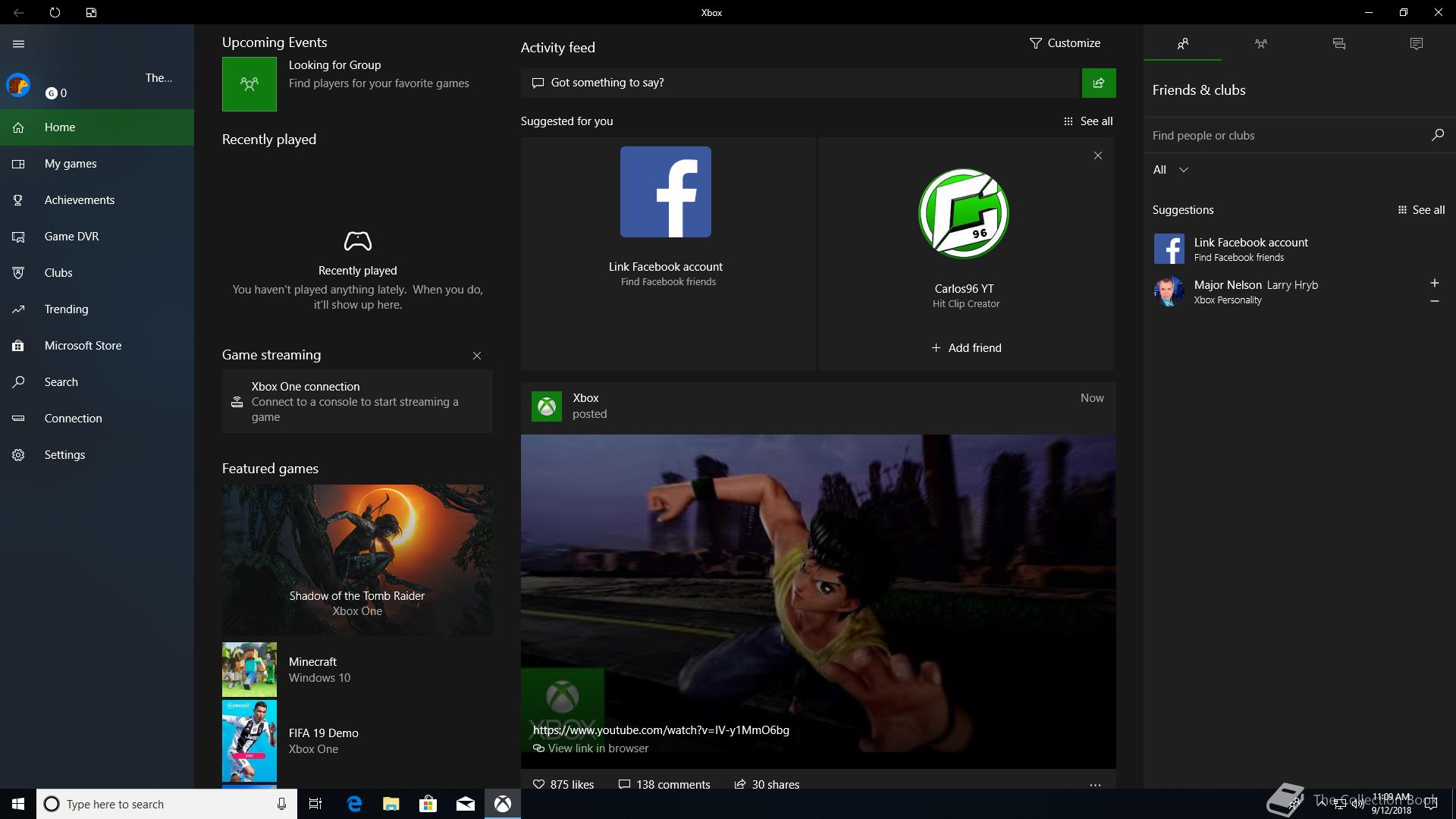The height and width of the screenshot is (819, 1456).
Task: Add Carlos96 YT as friend
Action: [966, 348]
